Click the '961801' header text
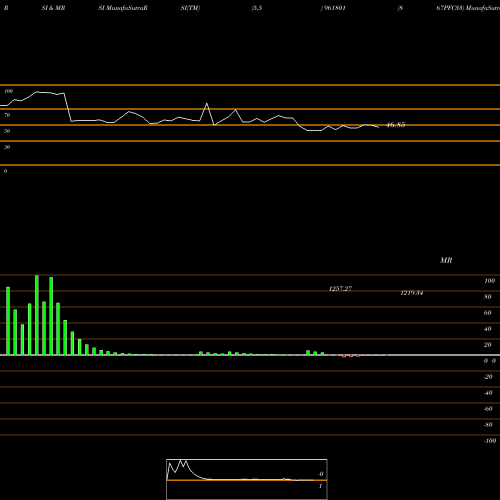Image resolution: width=500 pixels, height=500 pixels. [x=335, y=8]
